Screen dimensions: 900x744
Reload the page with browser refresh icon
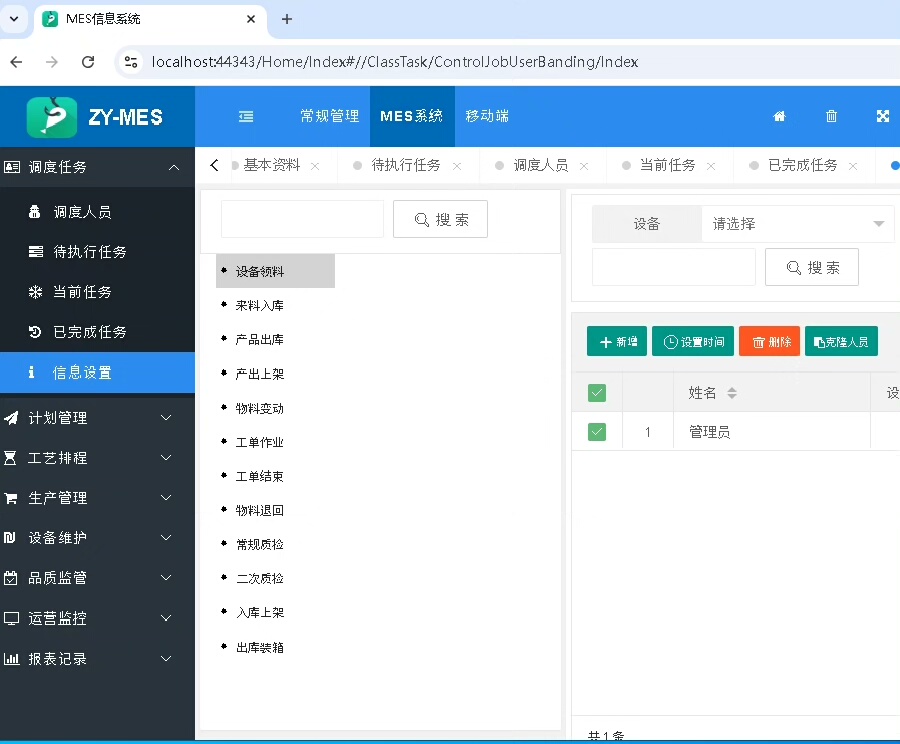[x=88, y=62]
